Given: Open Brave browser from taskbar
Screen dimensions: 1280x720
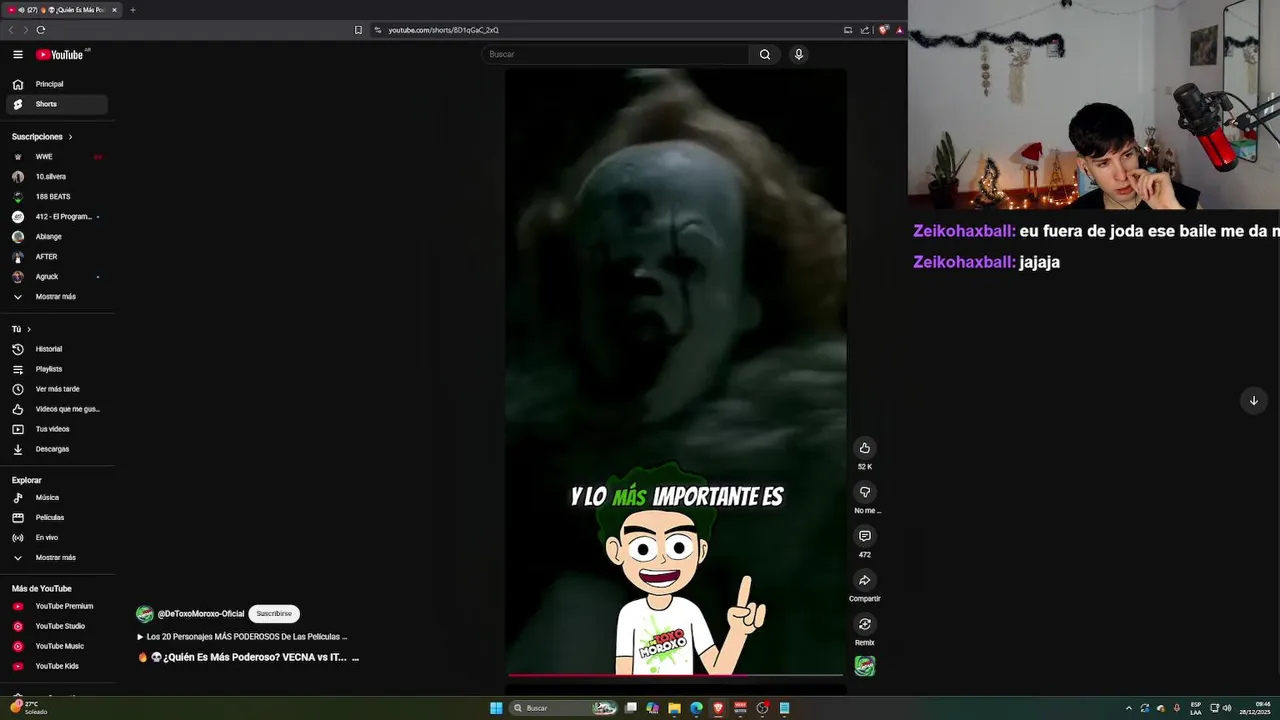Looking at the screenshot, I should (x=719, y=708).
